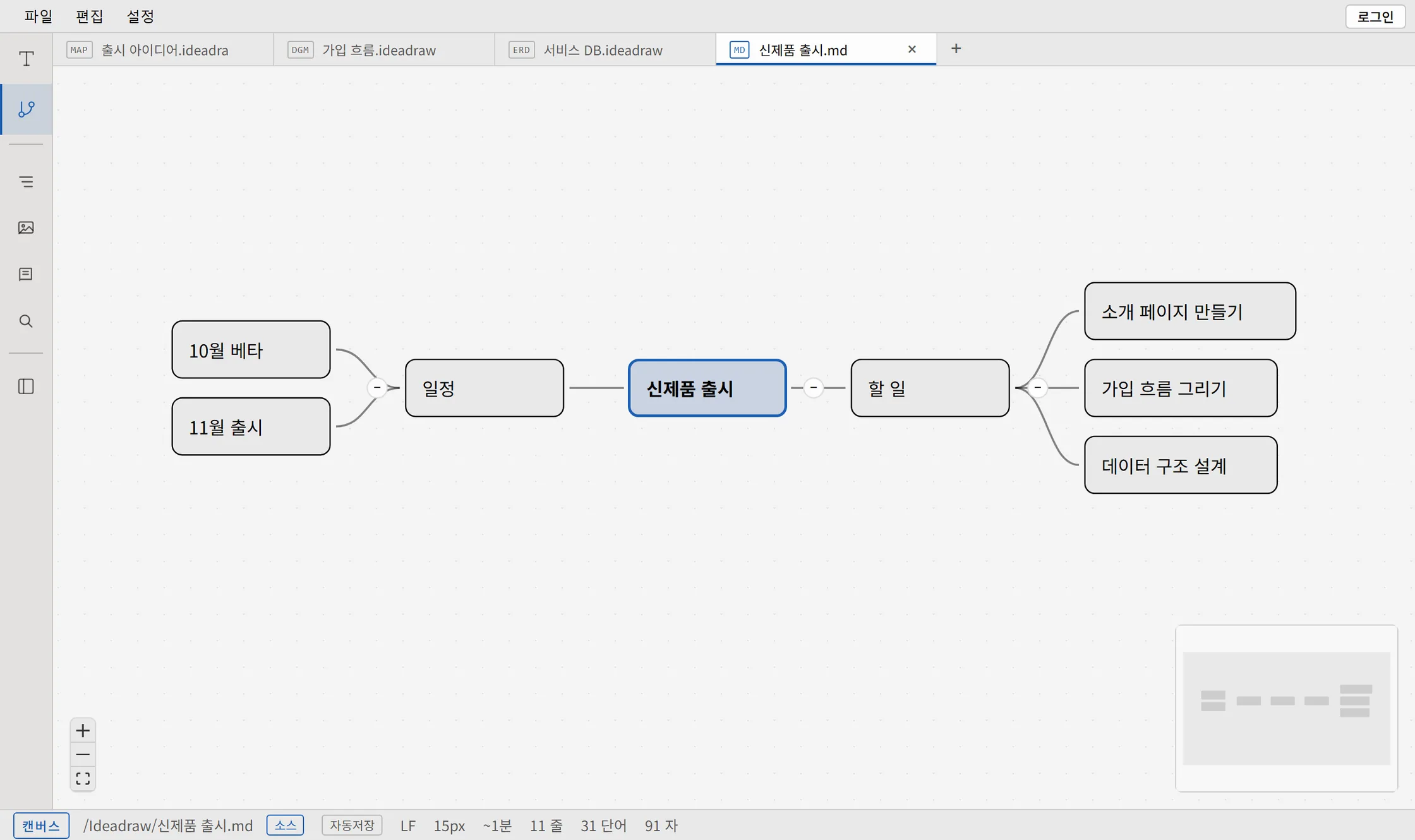Click the 91 자 character count
This screenshot has height=840, width=1415.
tap(661, 825)
